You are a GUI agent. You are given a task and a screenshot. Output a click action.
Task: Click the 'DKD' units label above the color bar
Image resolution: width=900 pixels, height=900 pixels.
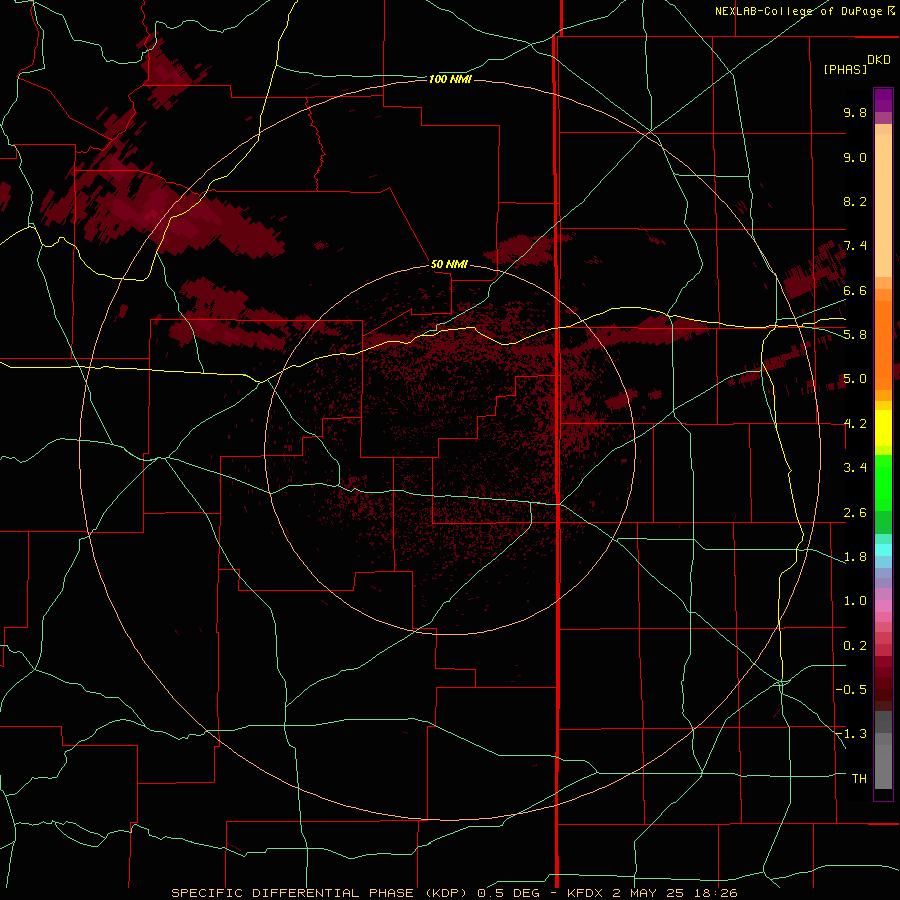point(879,60)
